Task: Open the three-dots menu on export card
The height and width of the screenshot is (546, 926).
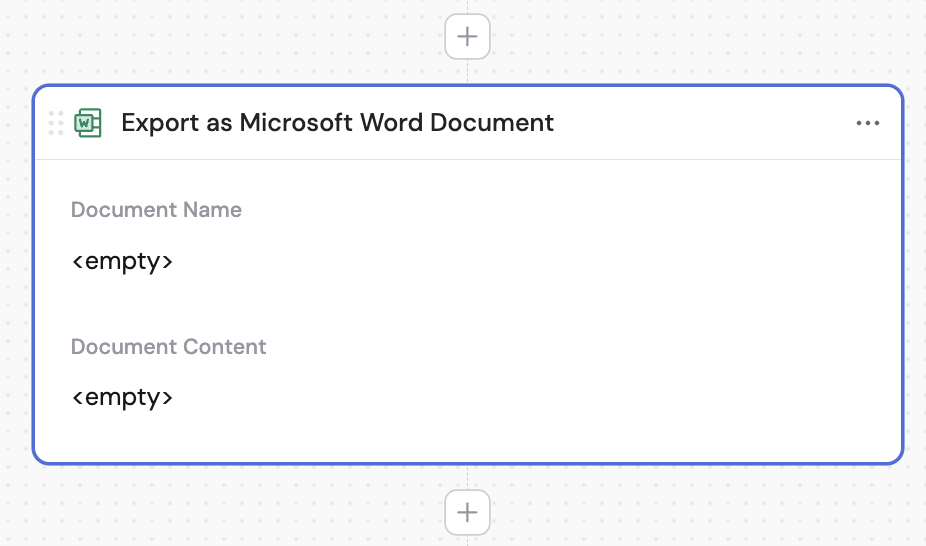Action: (x=868, y=123)
